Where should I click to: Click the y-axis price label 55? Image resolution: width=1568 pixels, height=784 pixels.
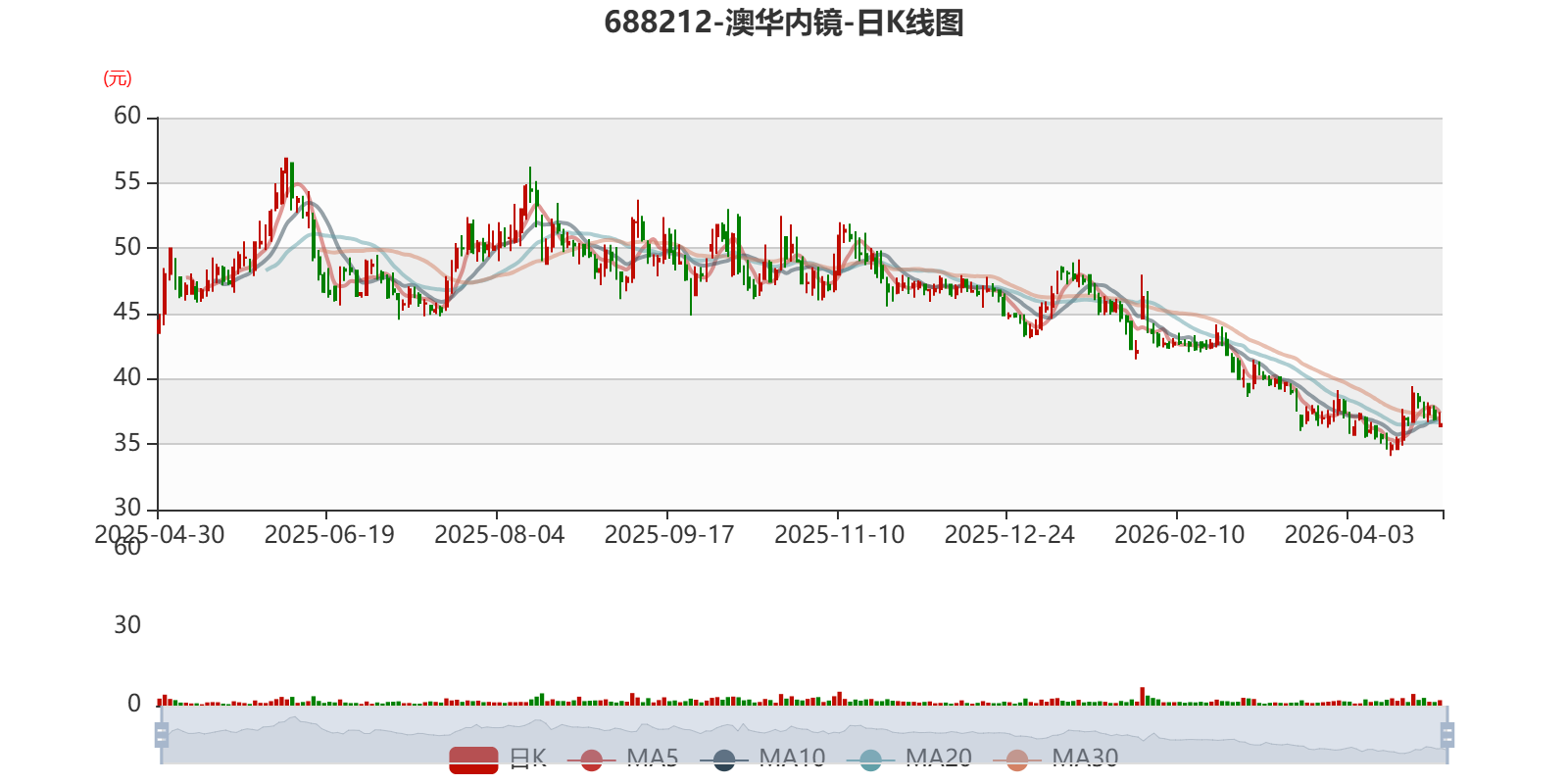[127, 182]
